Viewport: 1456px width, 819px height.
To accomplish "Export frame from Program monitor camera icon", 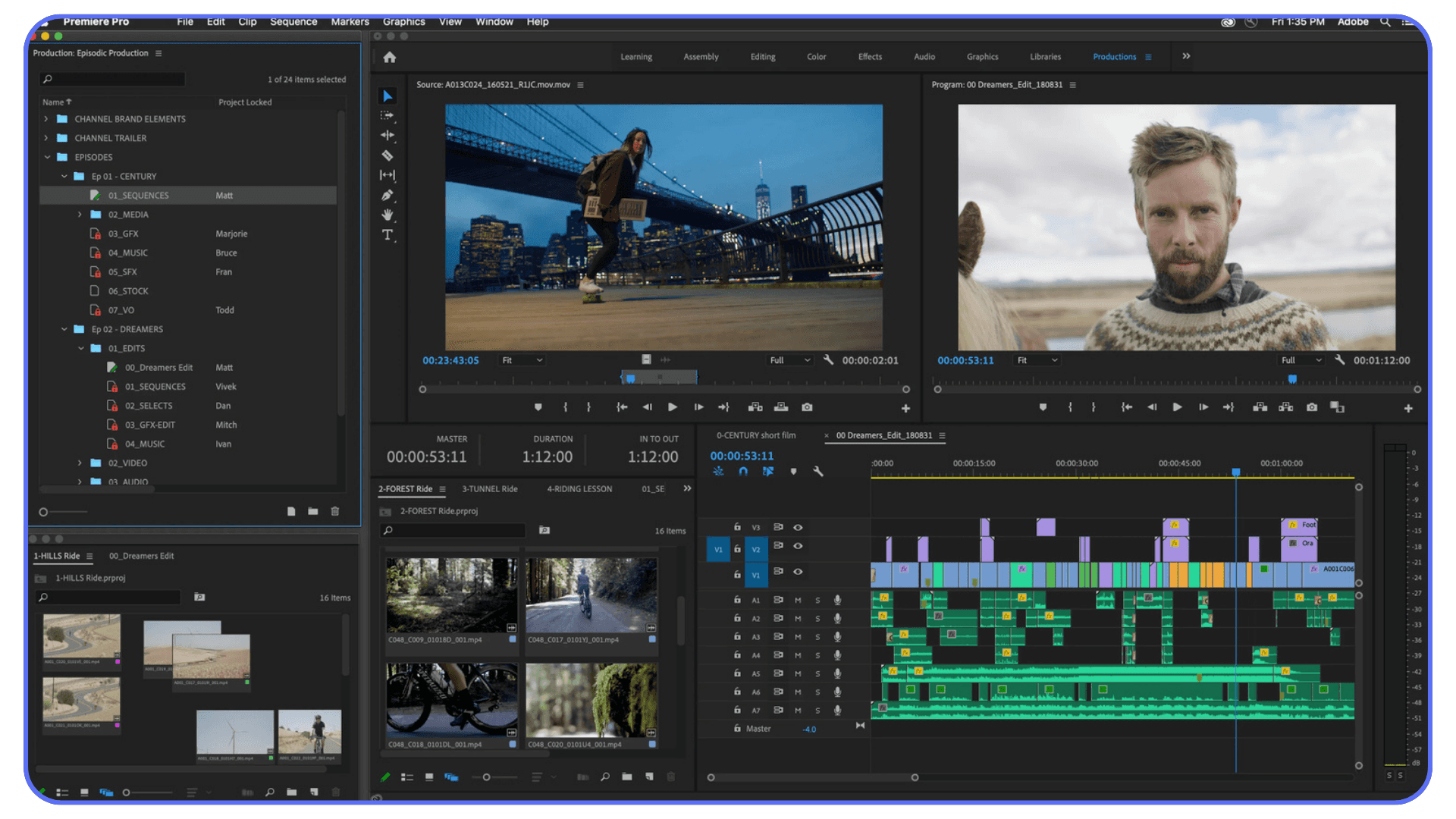I will 1312,407.
